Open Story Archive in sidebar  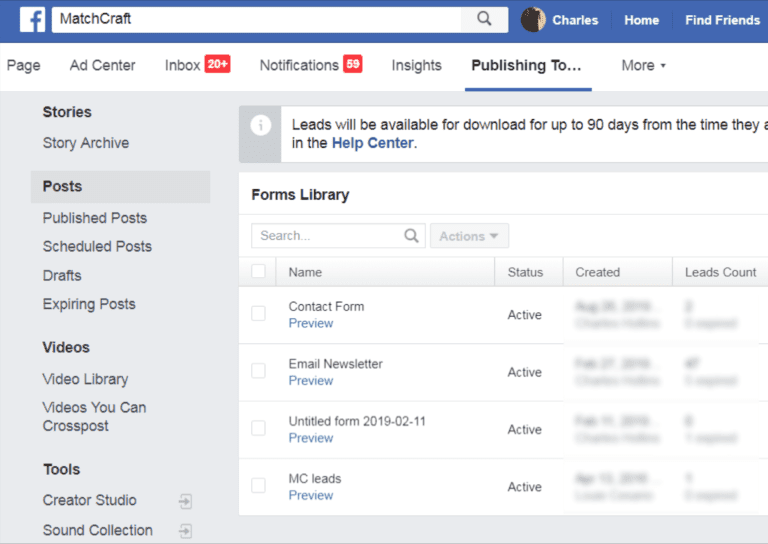point(86,143)
